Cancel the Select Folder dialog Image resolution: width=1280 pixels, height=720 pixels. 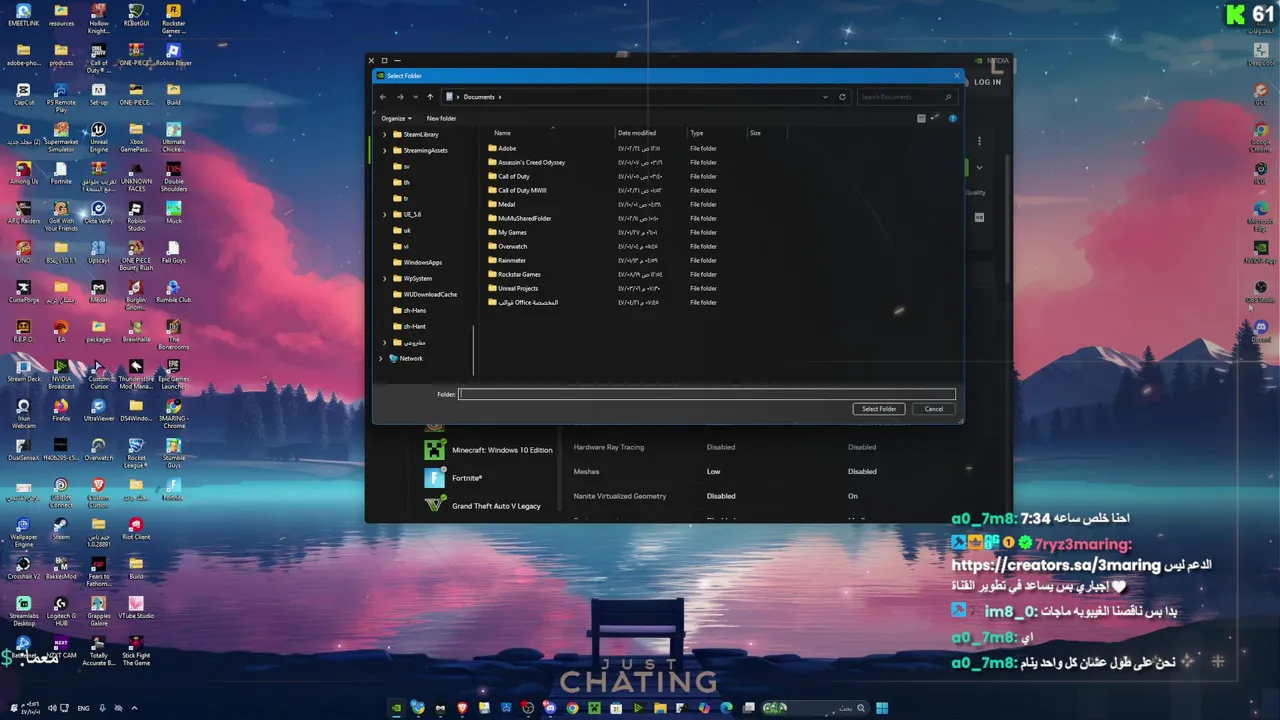pos(933,408)
